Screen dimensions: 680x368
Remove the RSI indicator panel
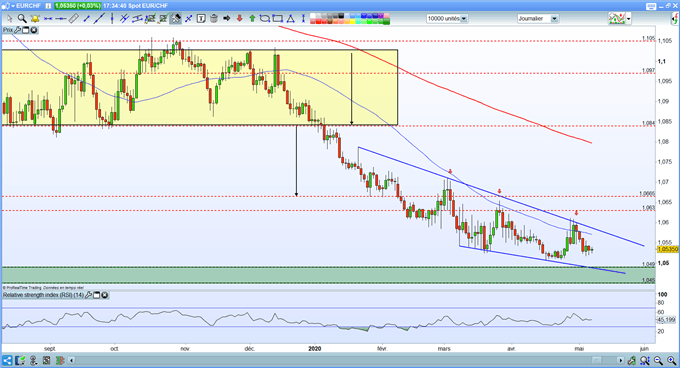click(105, 295)
